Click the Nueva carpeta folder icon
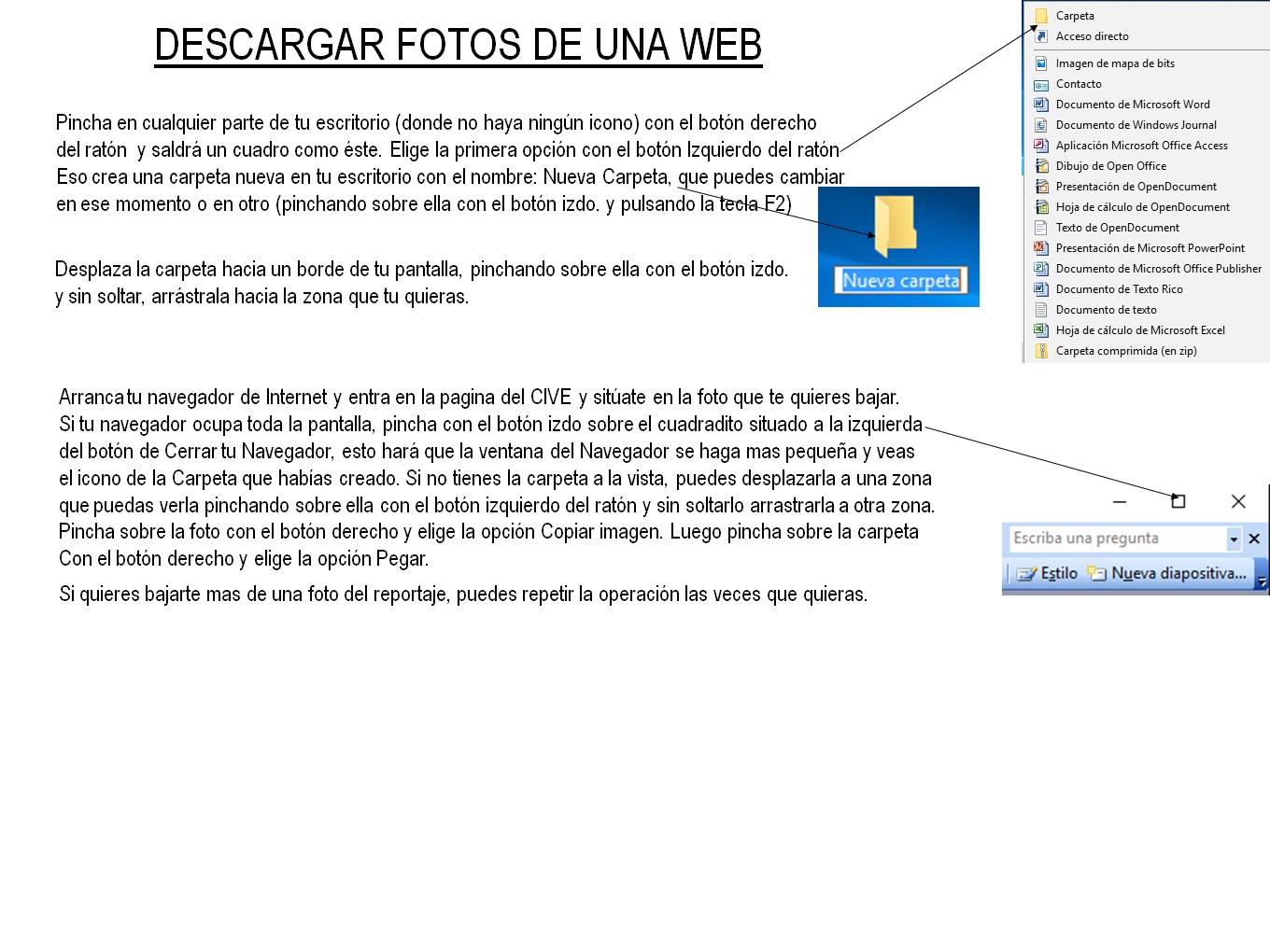Viewport: 1270px width, 952px height. [x=895, y=226]
